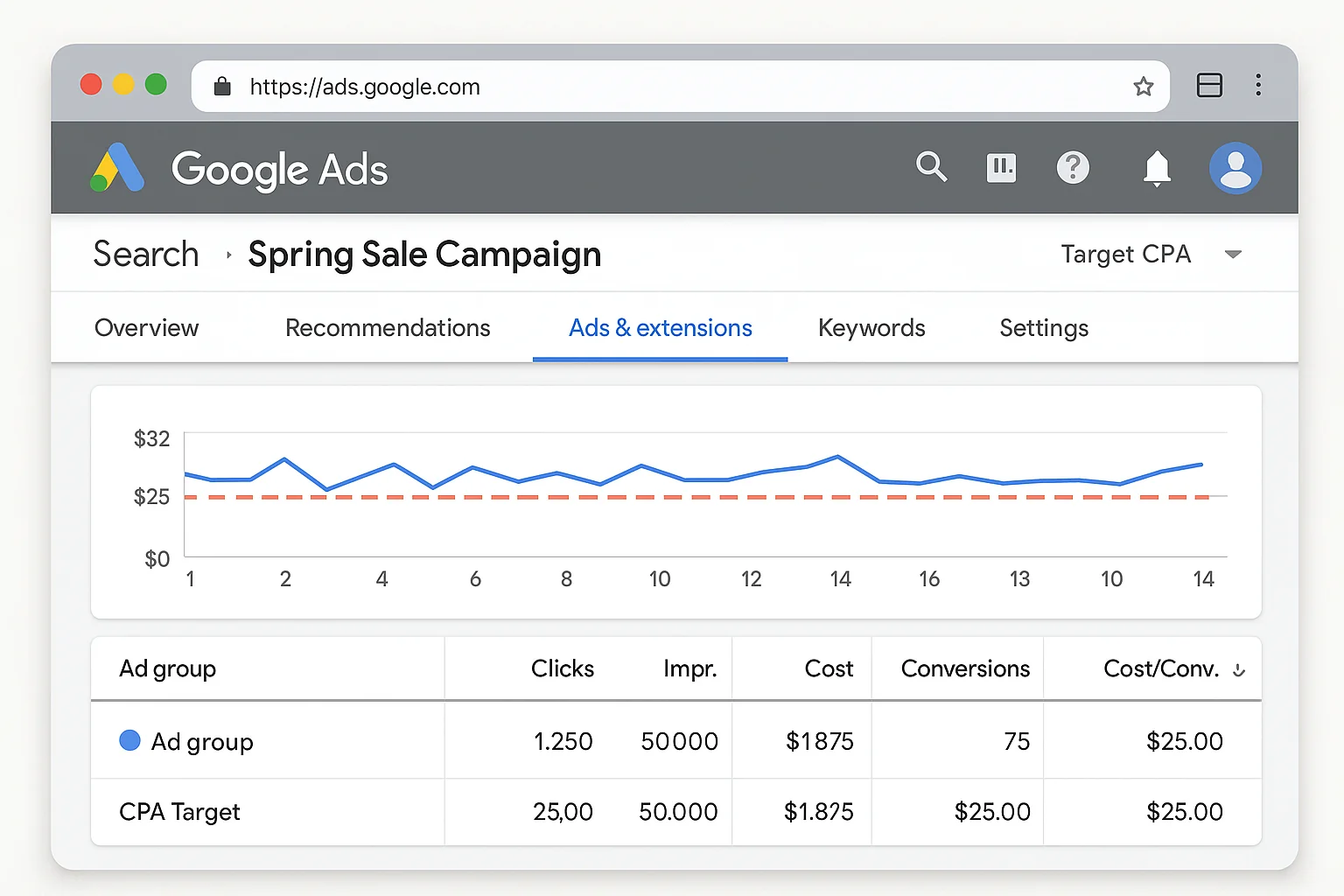Viewport: 1344px width, 896px height.
Task: Open the Recommendations tab
Action: tap(388, 328)
